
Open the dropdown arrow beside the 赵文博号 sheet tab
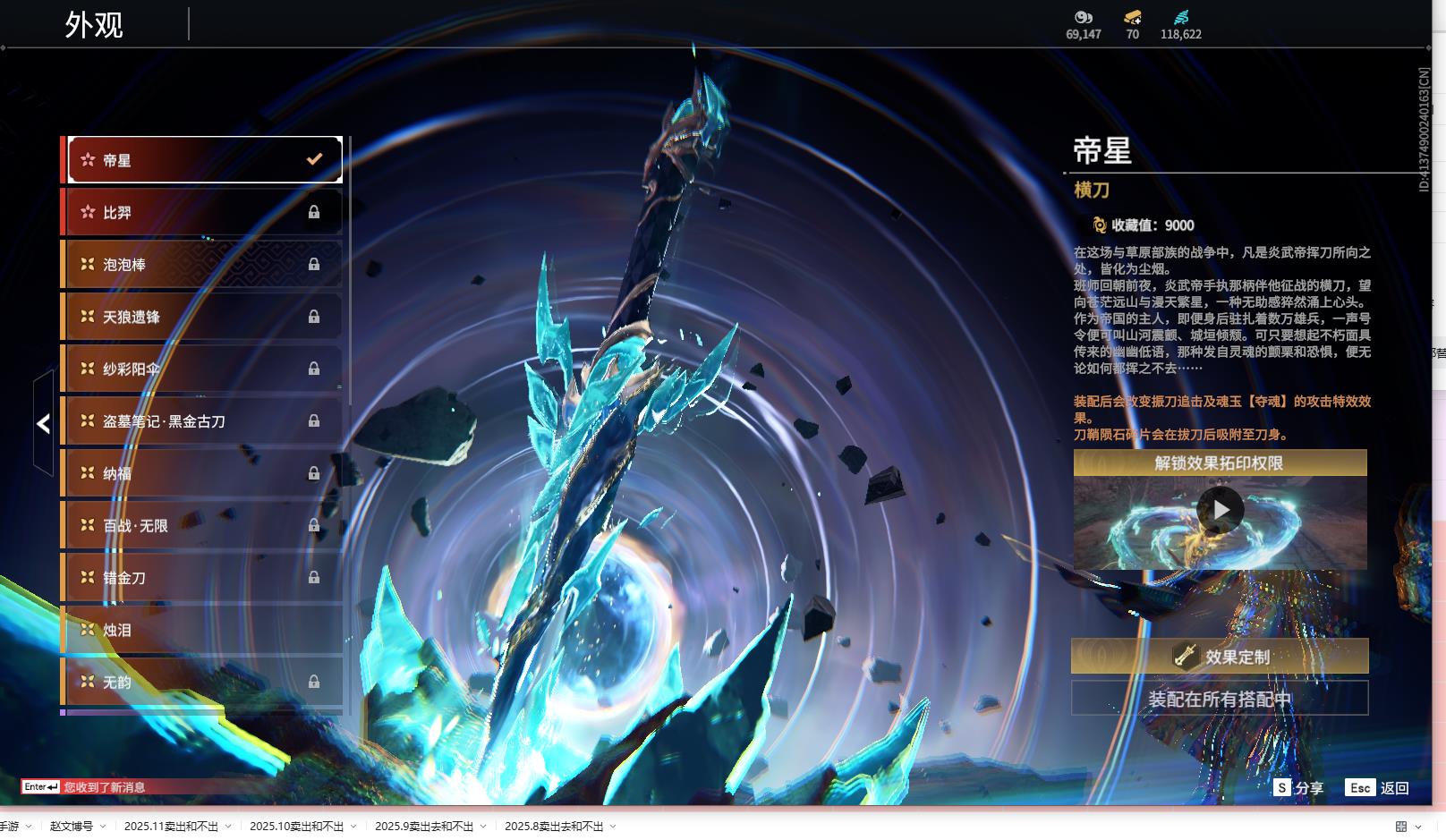click(x=103, y=827)
